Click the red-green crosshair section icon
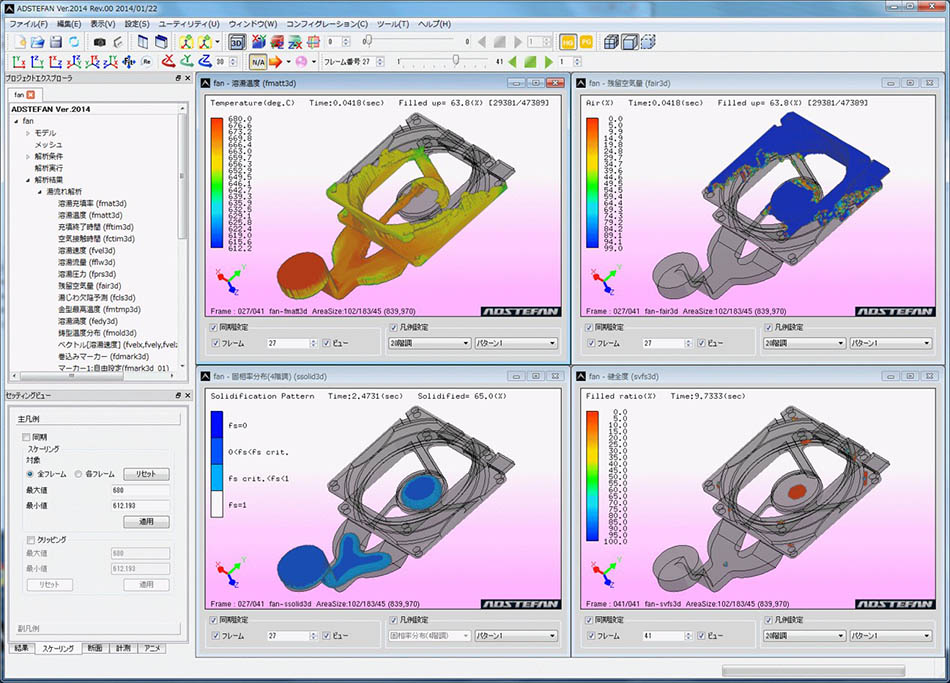This screenshot has height=683, width=950. pos(313,42)
